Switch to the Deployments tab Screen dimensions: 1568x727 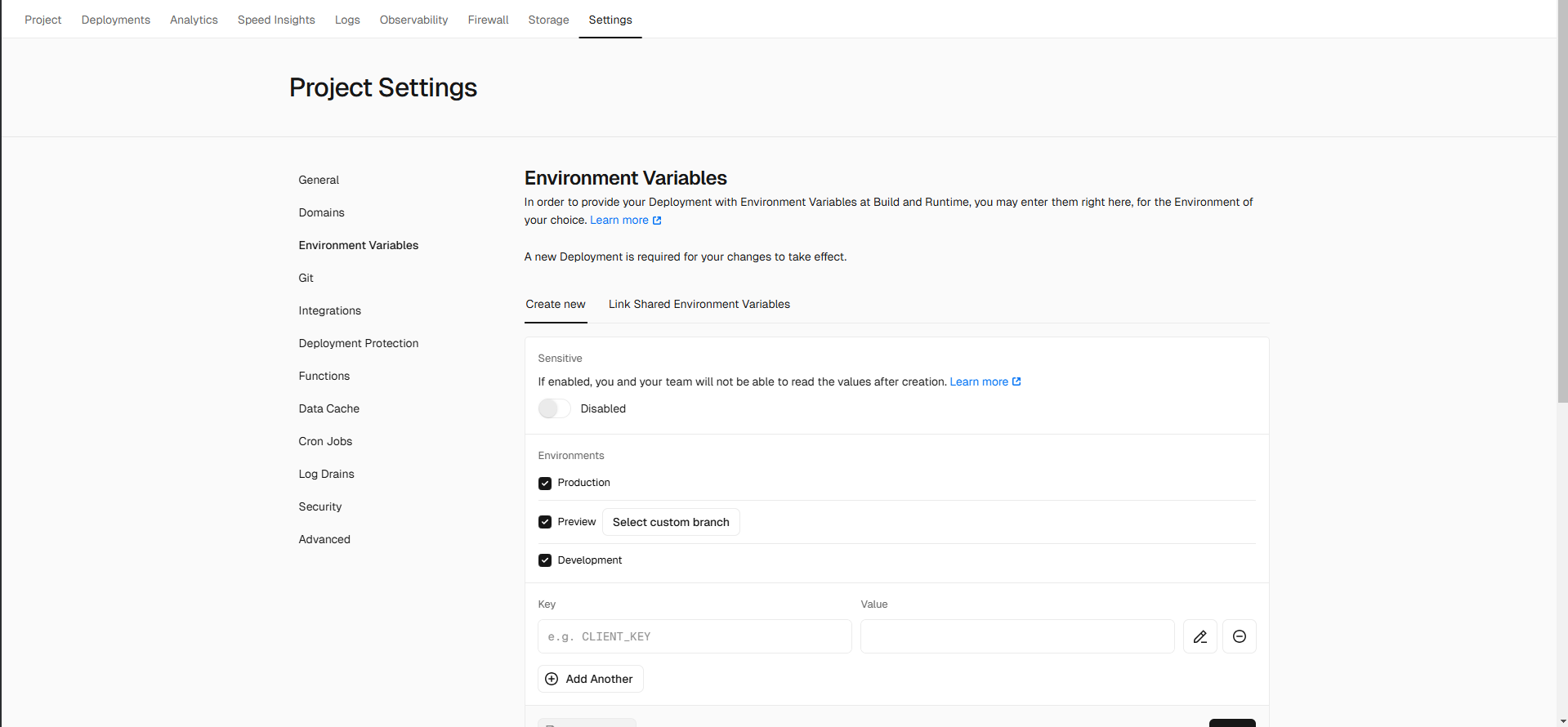tap(116, 20)
